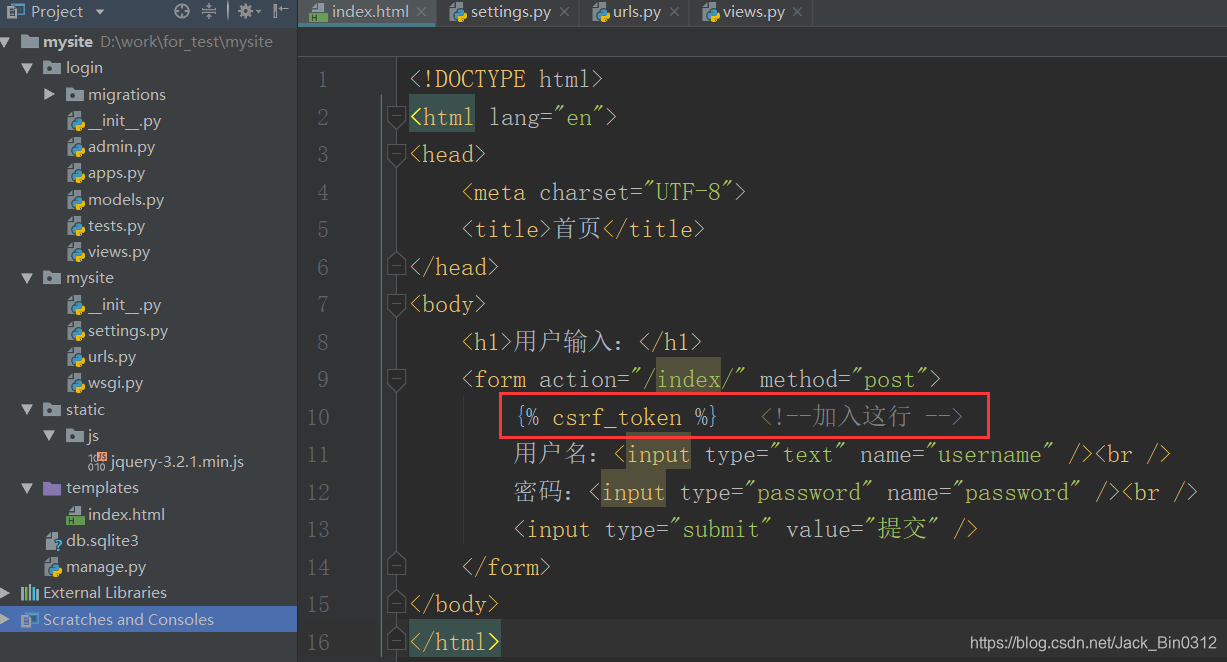This screenshot has height=662, width=1227.
Task: Fold the form block at line 9
Action: (397, 380)
